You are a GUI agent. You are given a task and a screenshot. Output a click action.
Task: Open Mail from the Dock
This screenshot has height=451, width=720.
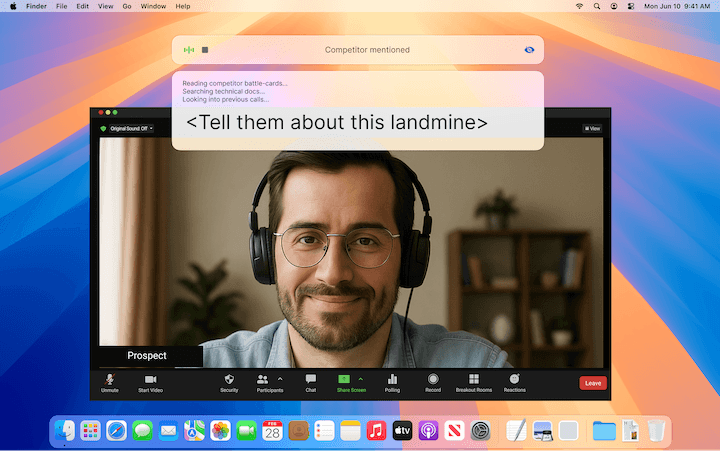coord(169,431)
